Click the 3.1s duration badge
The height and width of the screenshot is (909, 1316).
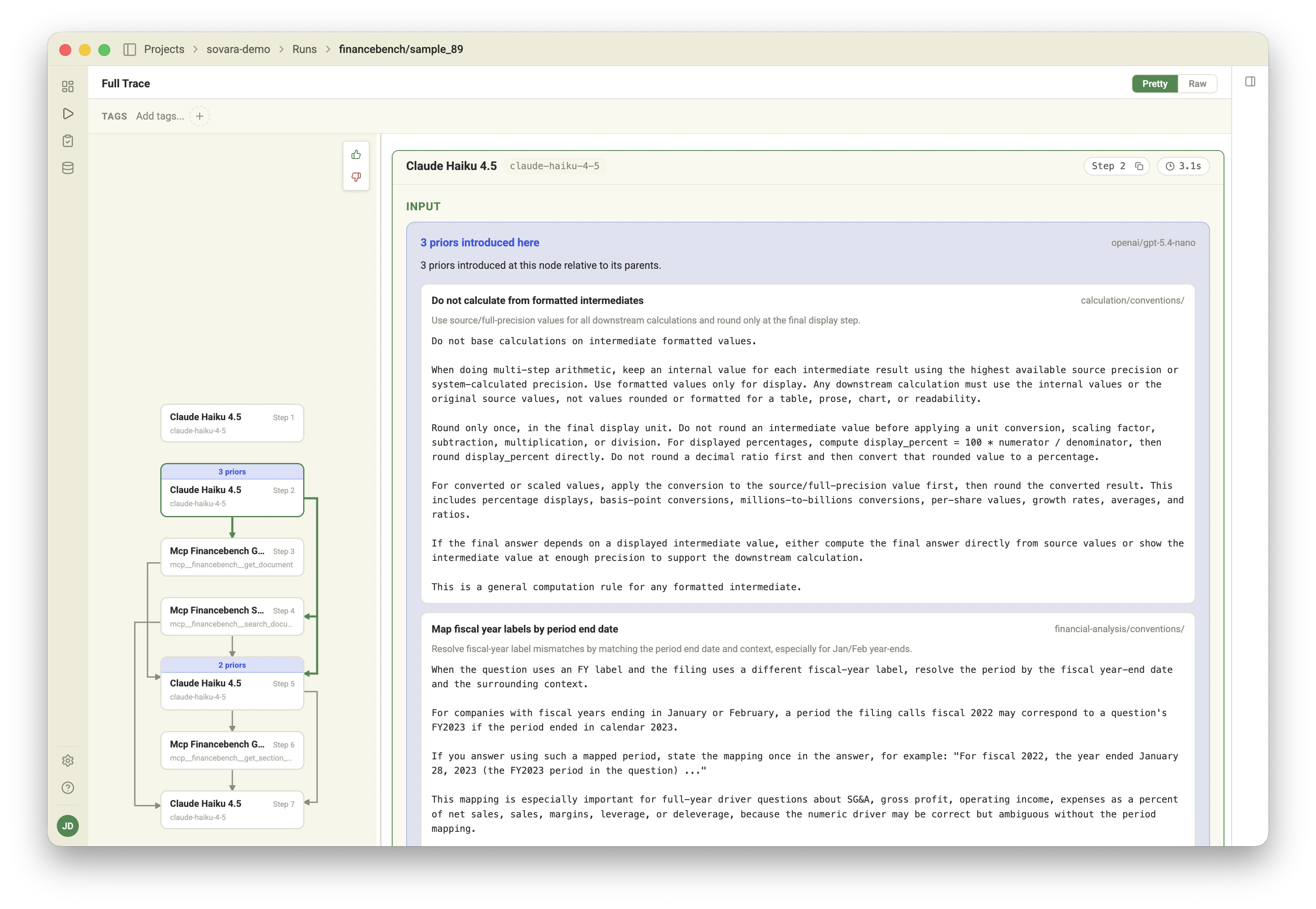[1183, 166]
